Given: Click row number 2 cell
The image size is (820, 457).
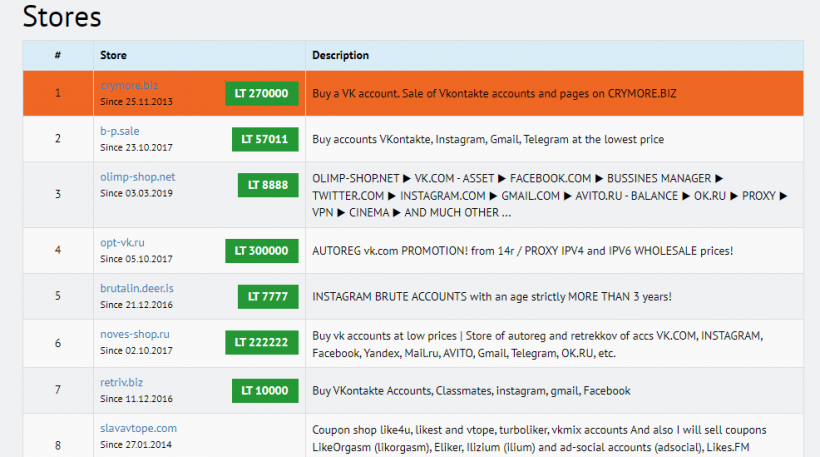Looking at the screenshot, I should coord(58,139).
